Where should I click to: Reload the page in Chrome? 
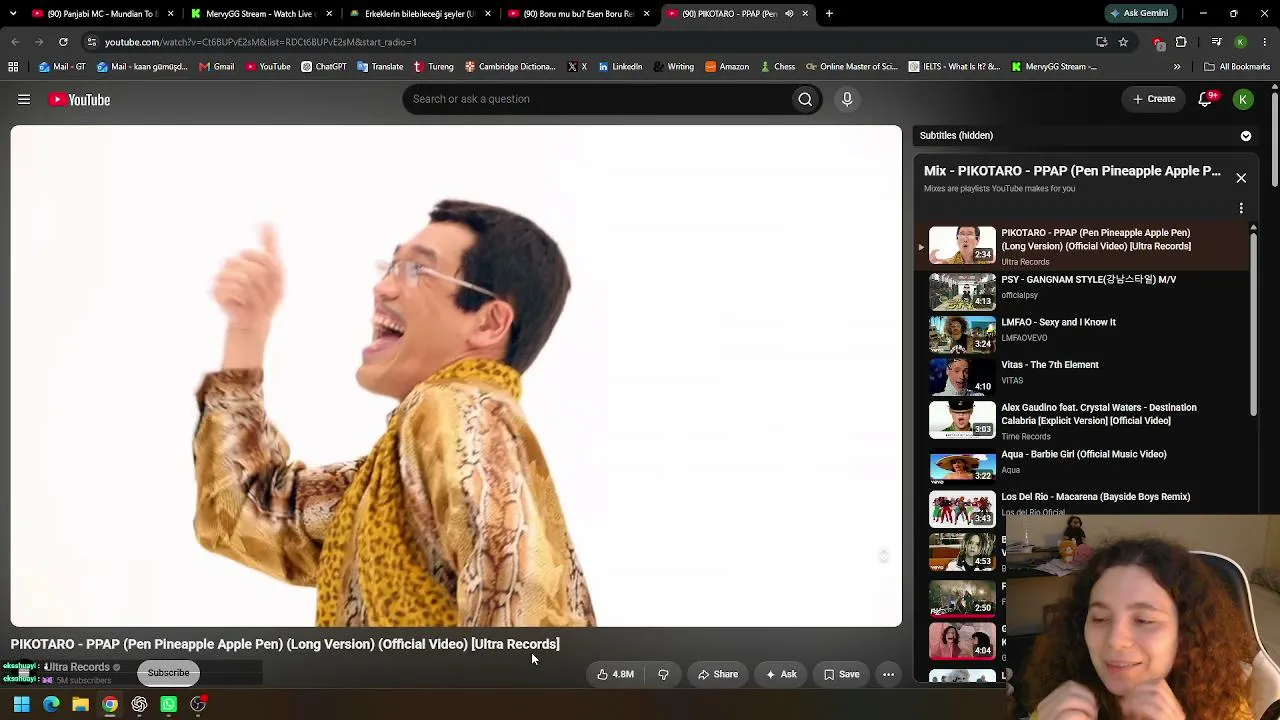point(63,42)
